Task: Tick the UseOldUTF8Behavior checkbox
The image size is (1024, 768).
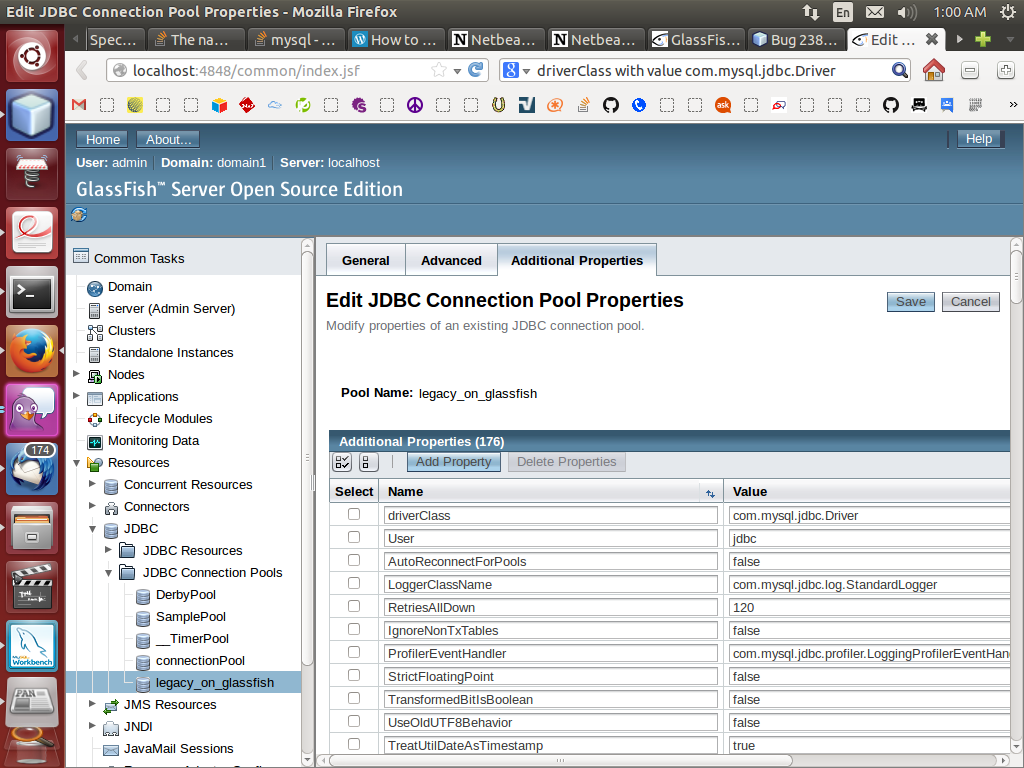Action: [354, 721]
